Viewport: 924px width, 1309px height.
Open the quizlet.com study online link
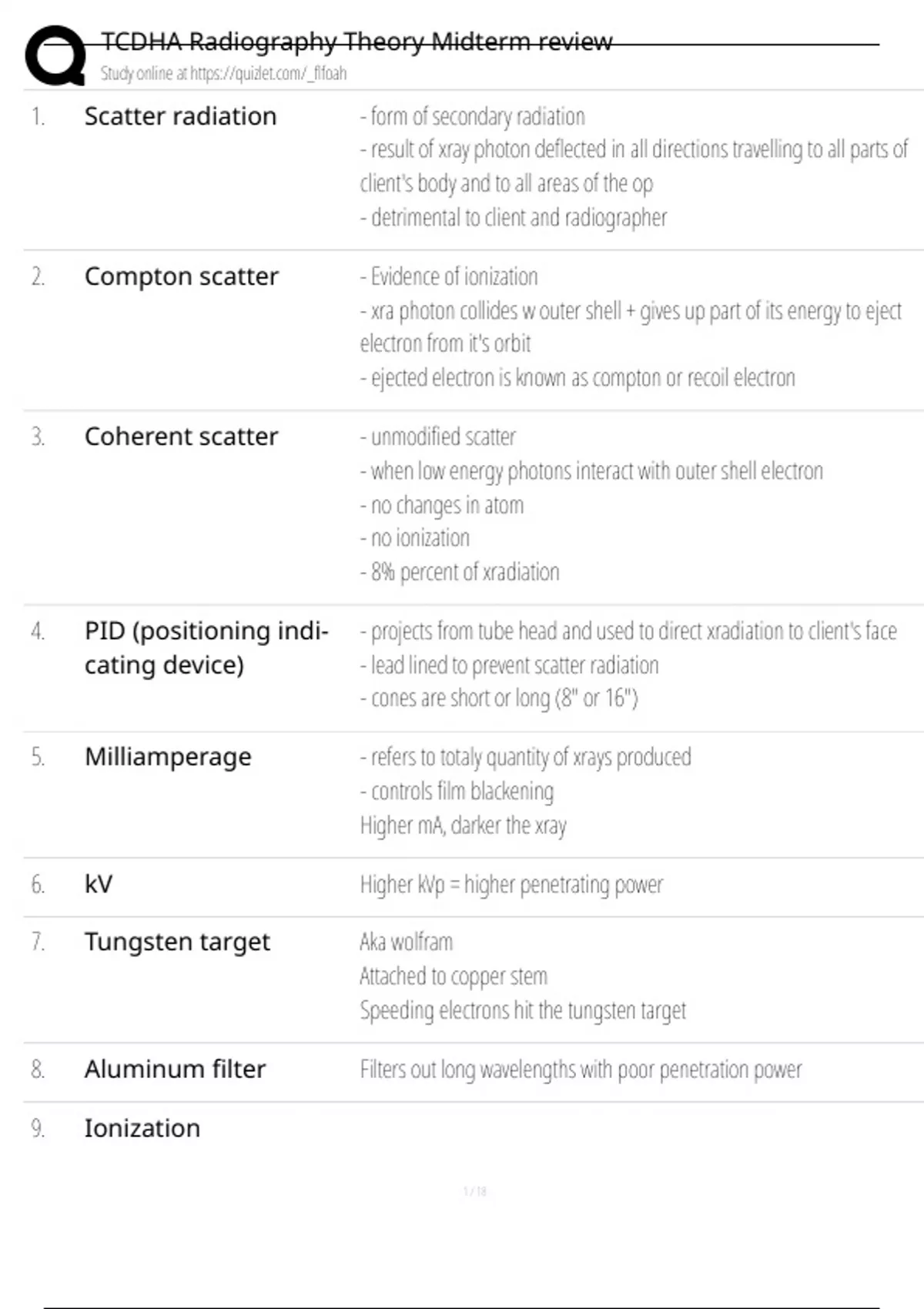click(223, 74)
